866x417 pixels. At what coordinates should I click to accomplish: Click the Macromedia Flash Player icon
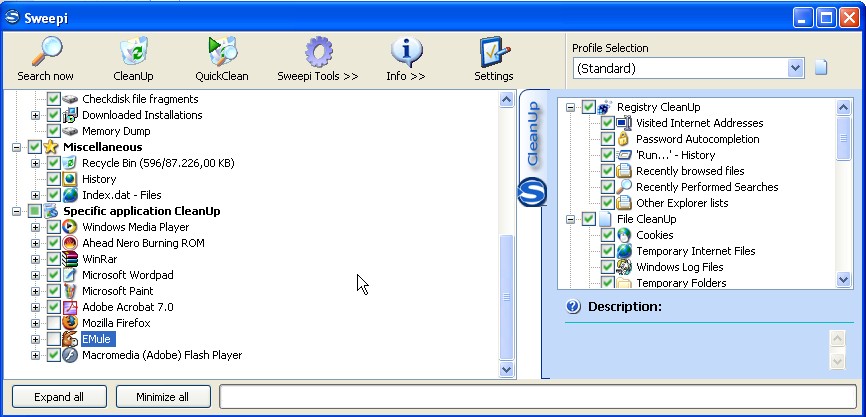(70, 355)
